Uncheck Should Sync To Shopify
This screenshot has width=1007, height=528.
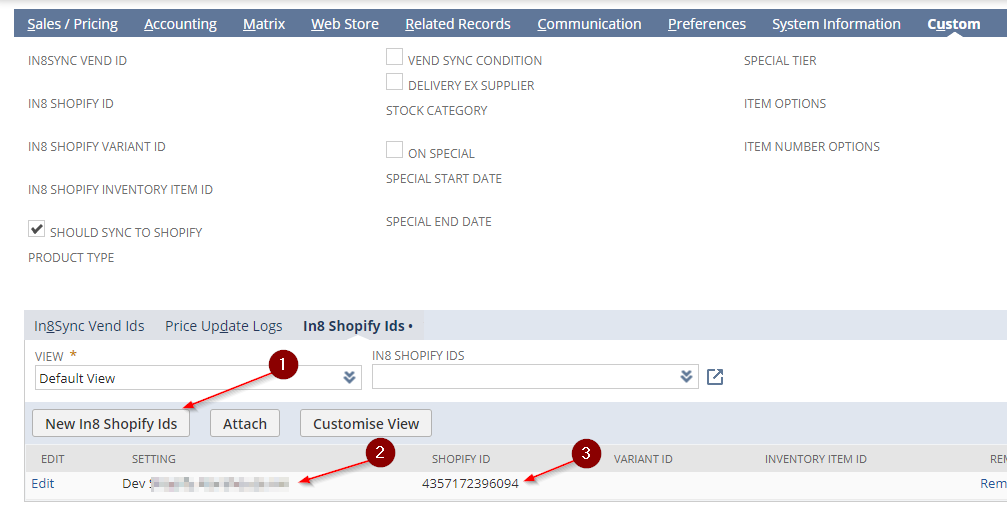(37, 230)
